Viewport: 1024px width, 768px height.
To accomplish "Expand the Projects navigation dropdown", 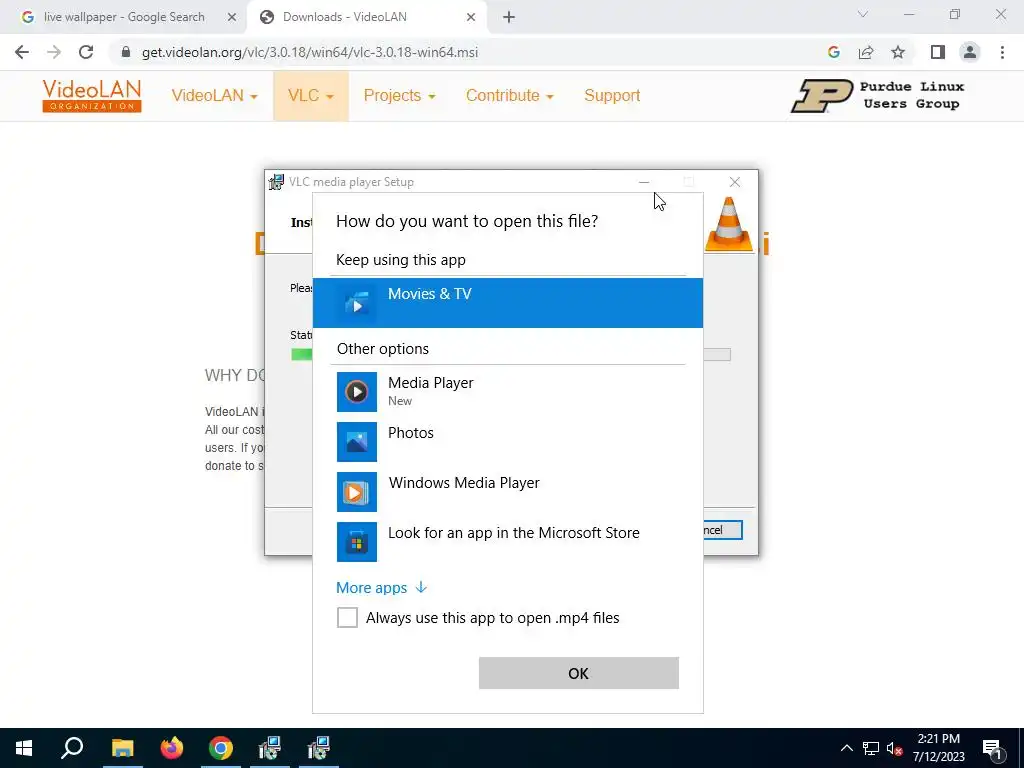I will (x=400, y=96).
